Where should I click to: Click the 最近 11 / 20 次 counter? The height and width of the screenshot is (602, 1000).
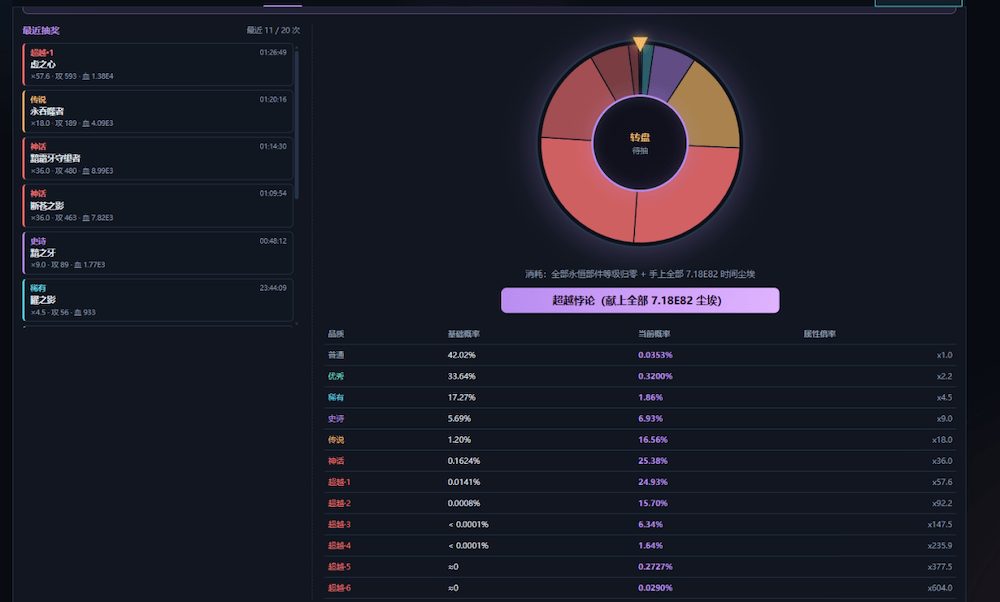(x=273, y=31)
